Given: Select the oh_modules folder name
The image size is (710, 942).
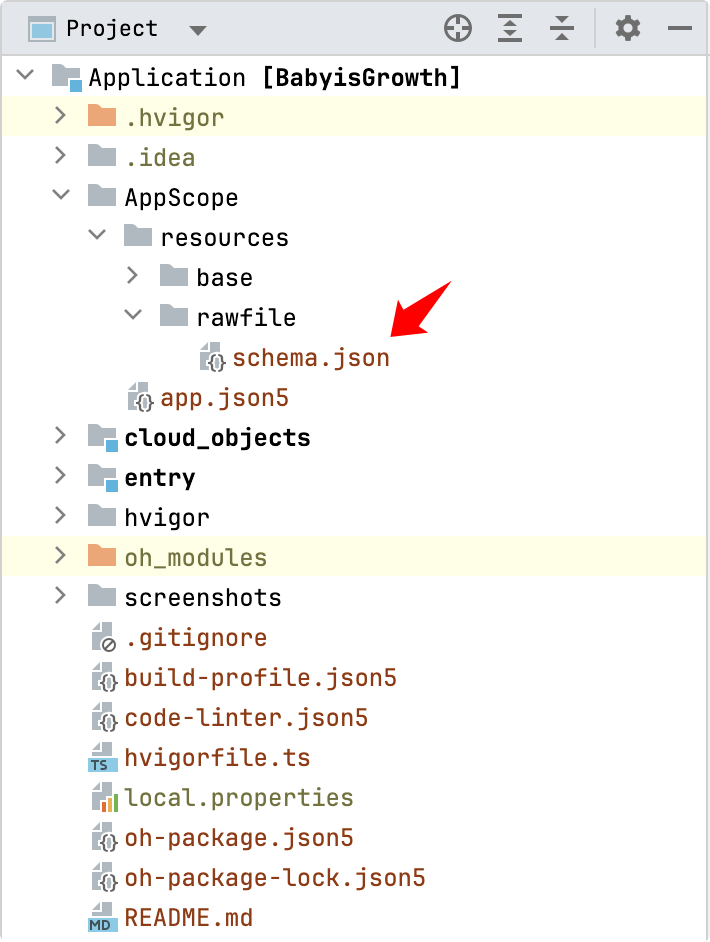Looking at the screenshot, I should (196, 558).
